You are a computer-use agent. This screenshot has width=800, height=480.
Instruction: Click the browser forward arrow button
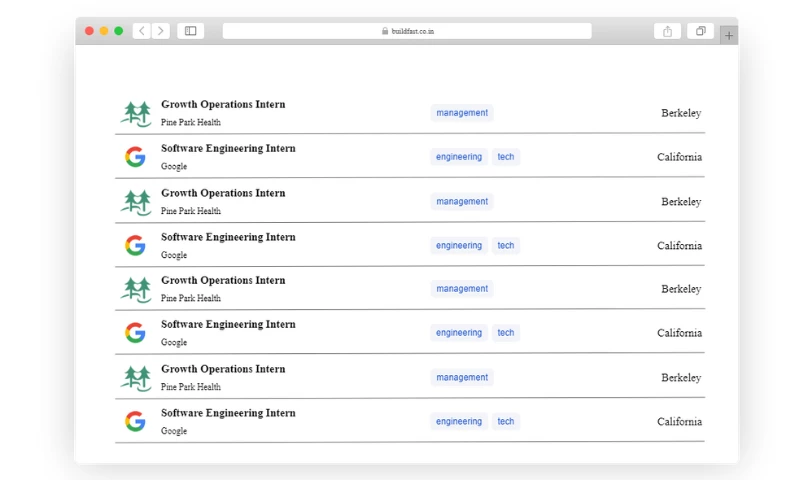point(161,31)
